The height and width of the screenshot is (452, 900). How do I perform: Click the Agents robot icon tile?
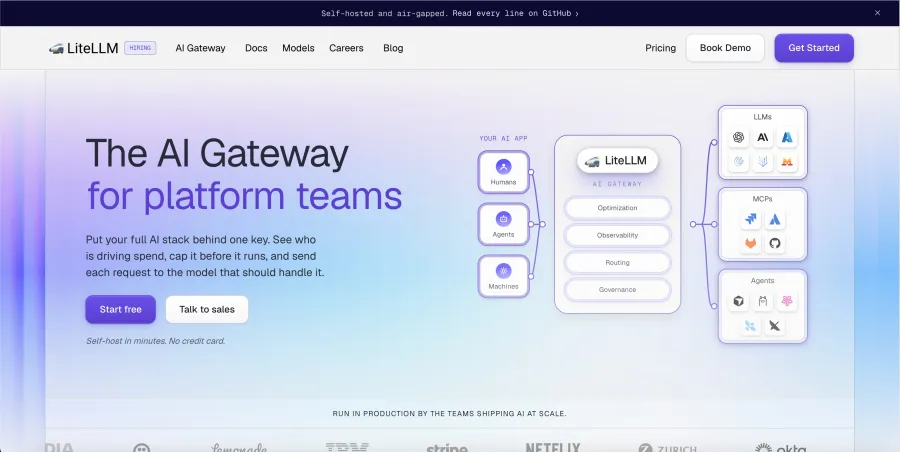[x=503, y=224]
